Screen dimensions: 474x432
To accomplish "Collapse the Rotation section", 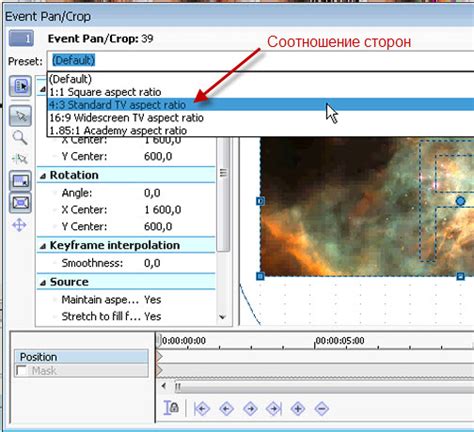I will click(43, 176).
